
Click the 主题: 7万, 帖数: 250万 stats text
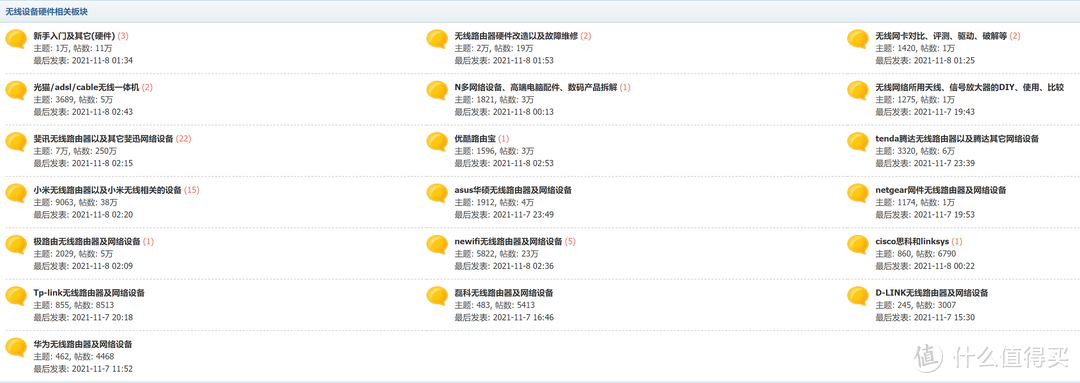pyautogui.click(x=76, y=151)
